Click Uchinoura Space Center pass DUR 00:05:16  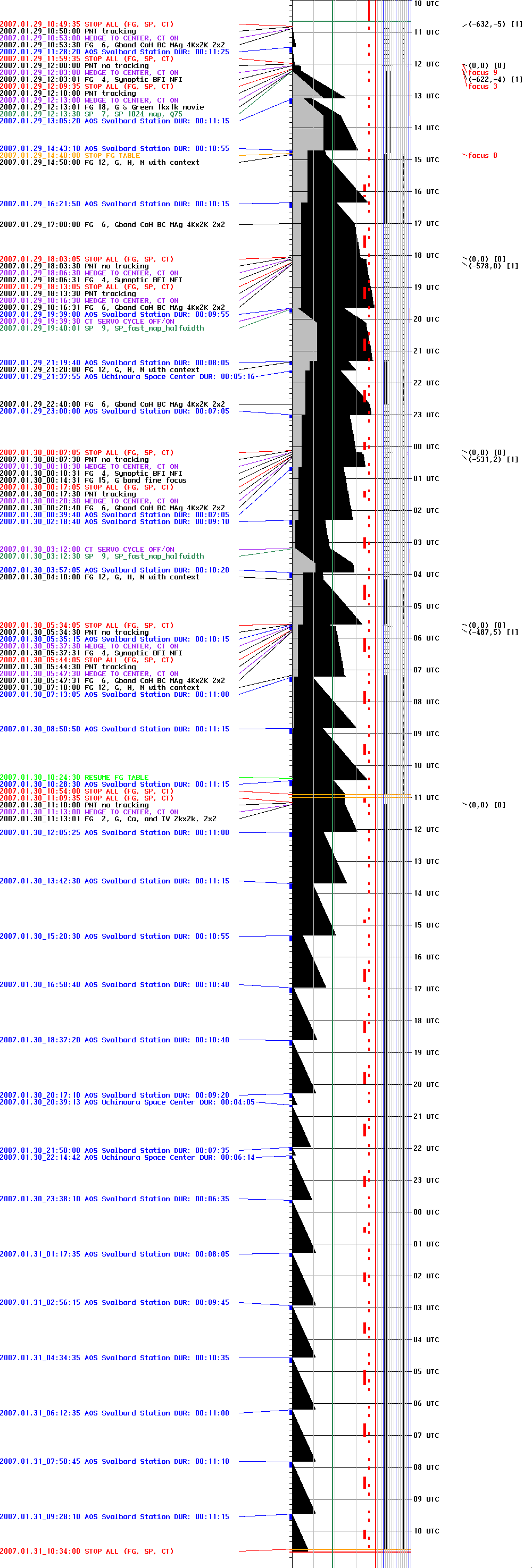127,377
